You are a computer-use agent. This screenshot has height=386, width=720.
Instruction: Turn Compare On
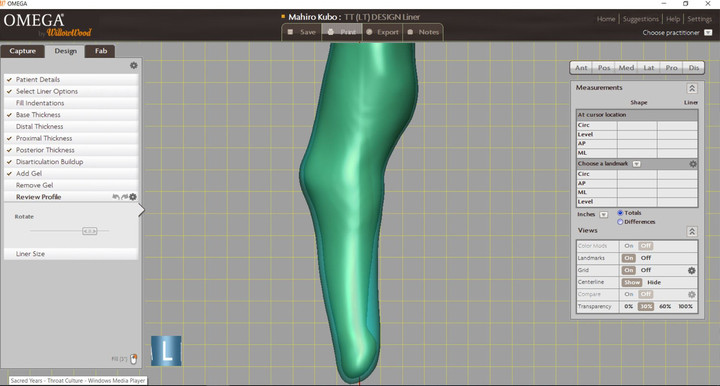tap(629, 295)
